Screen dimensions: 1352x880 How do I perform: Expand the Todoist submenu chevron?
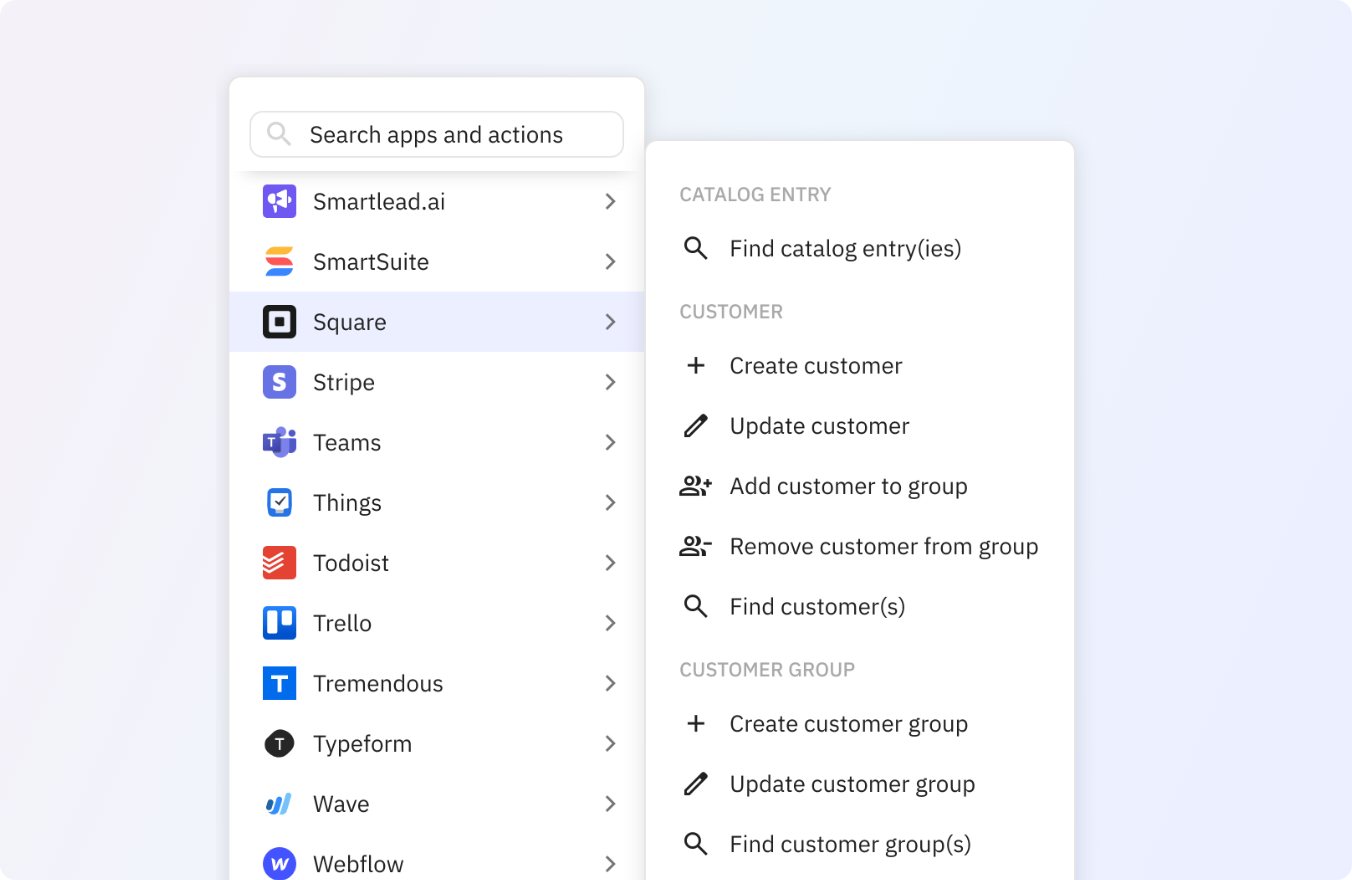tap(610, 563)
